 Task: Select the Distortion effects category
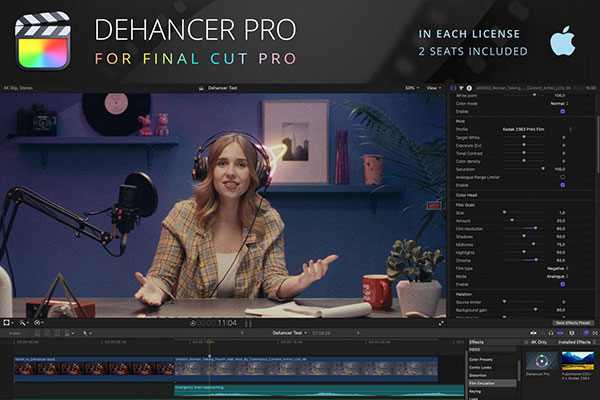click(478, 376)
